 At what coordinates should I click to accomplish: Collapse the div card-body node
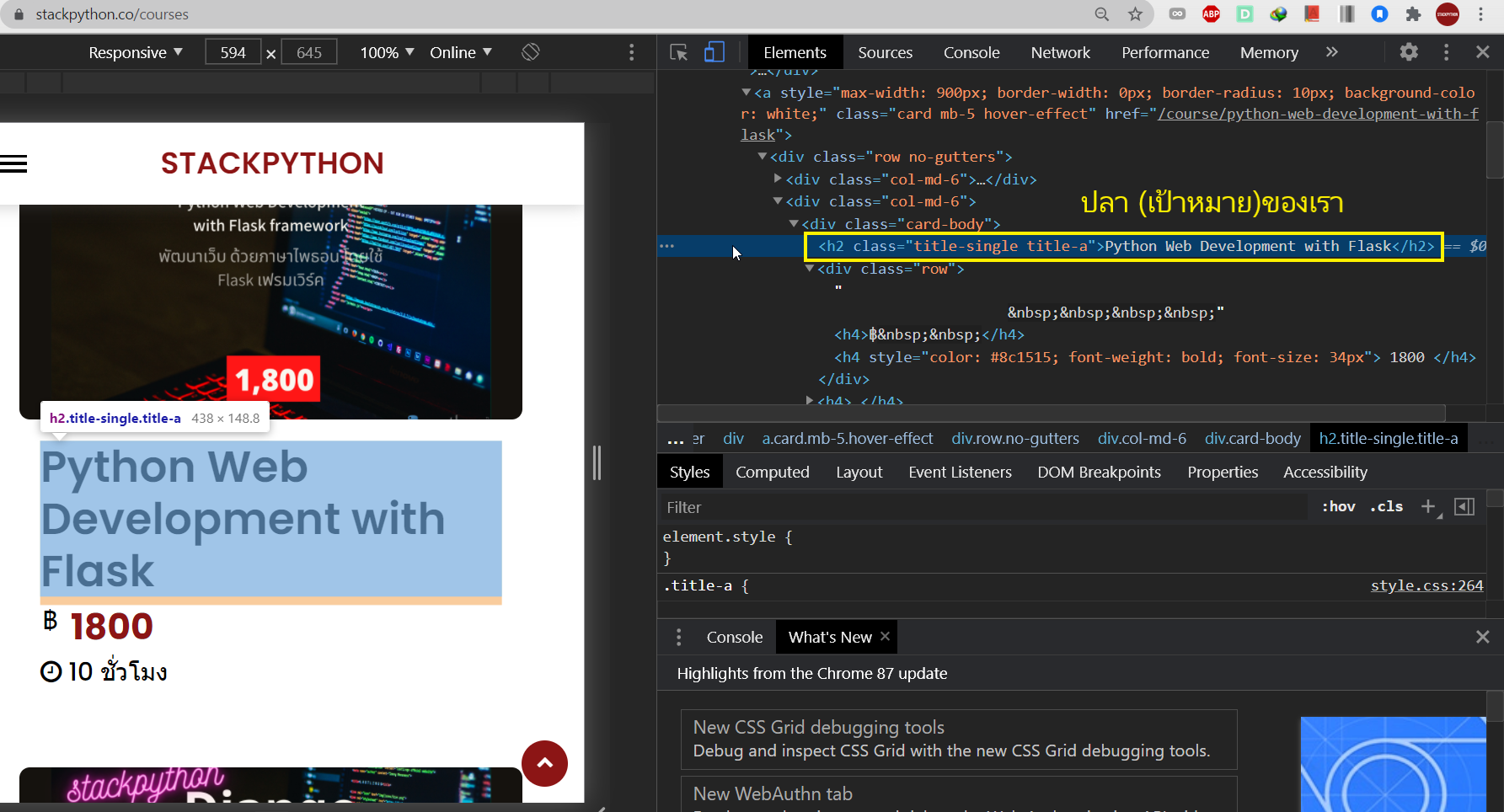click(x=794, y=223)
